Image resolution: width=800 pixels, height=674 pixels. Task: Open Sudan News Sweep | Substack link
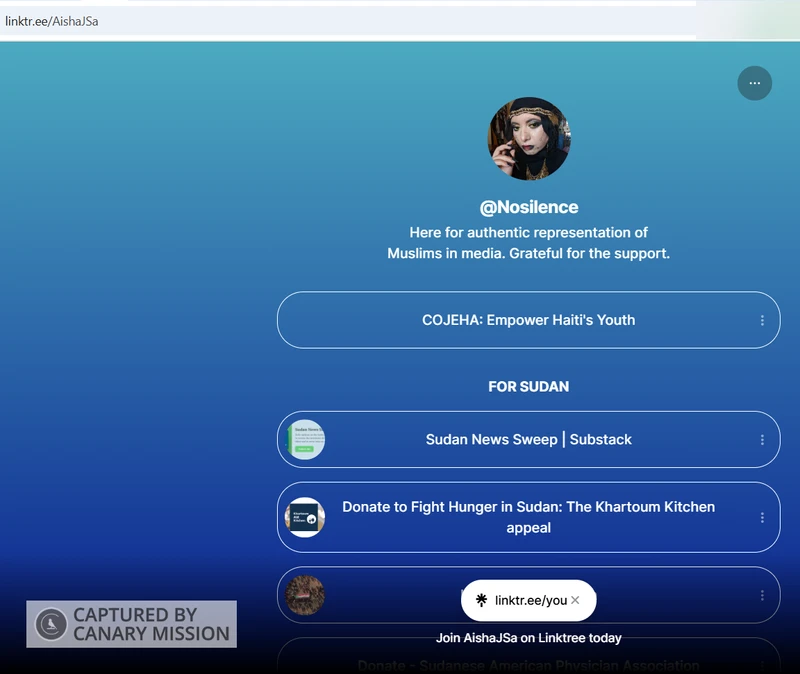(529, 439)
